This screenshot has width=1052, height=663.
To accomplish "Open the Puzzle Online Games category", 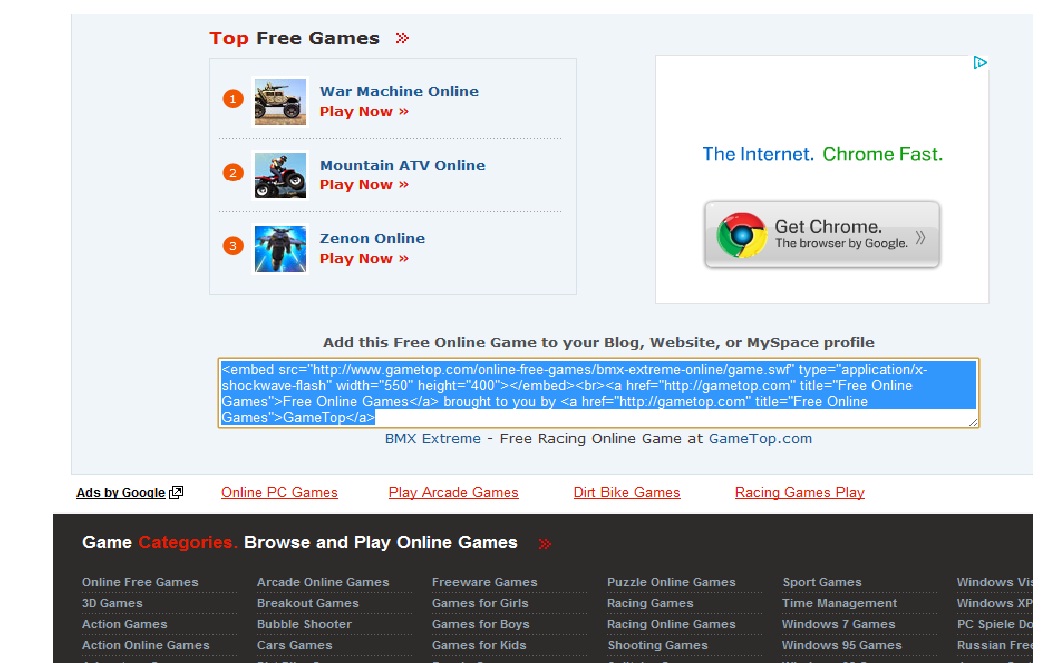I will (x=671, y=582).
